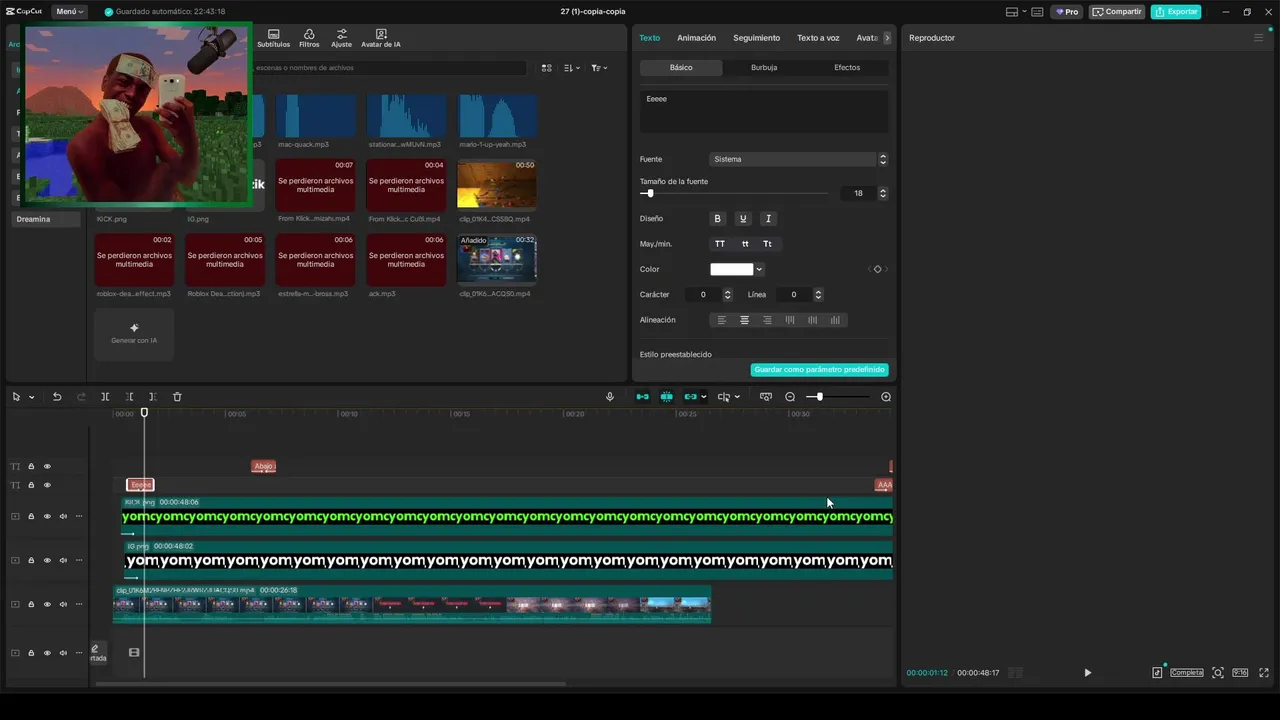Open the filter dropdown in media library
Screen dimensions: 1280x720
(x=597, y=68)
